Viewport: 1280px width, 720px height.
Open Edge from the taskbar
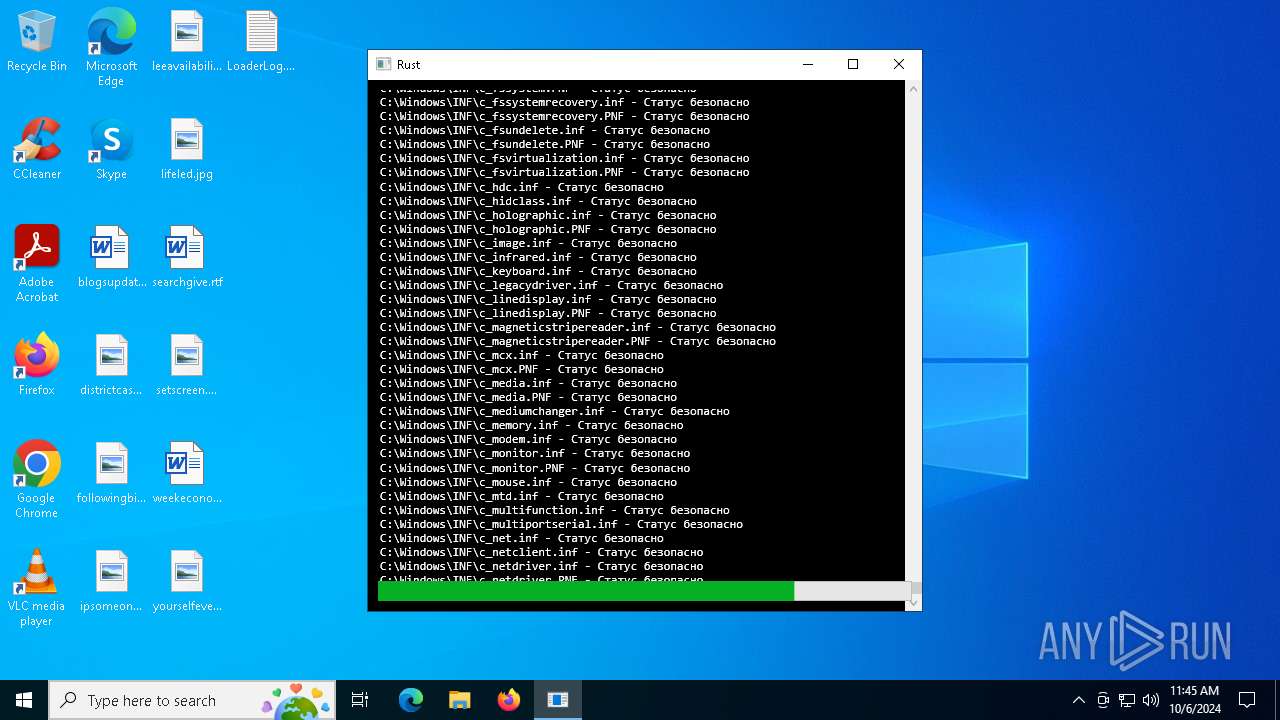click(410, 700)
